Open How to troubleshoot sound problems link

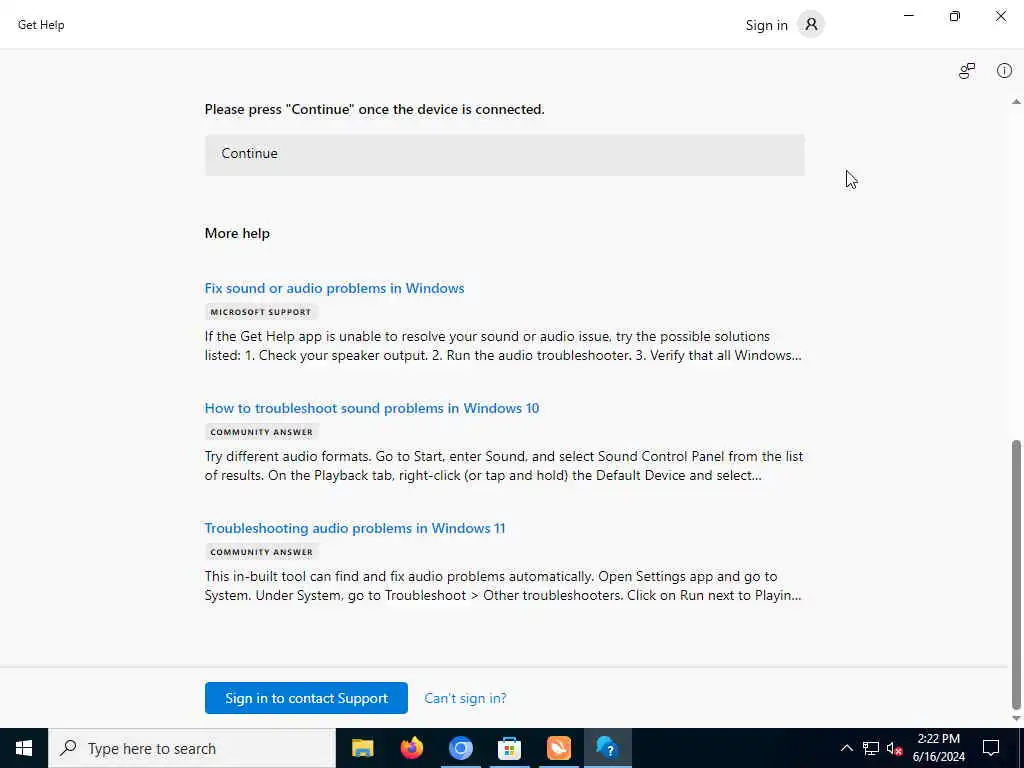pos(372,408)
